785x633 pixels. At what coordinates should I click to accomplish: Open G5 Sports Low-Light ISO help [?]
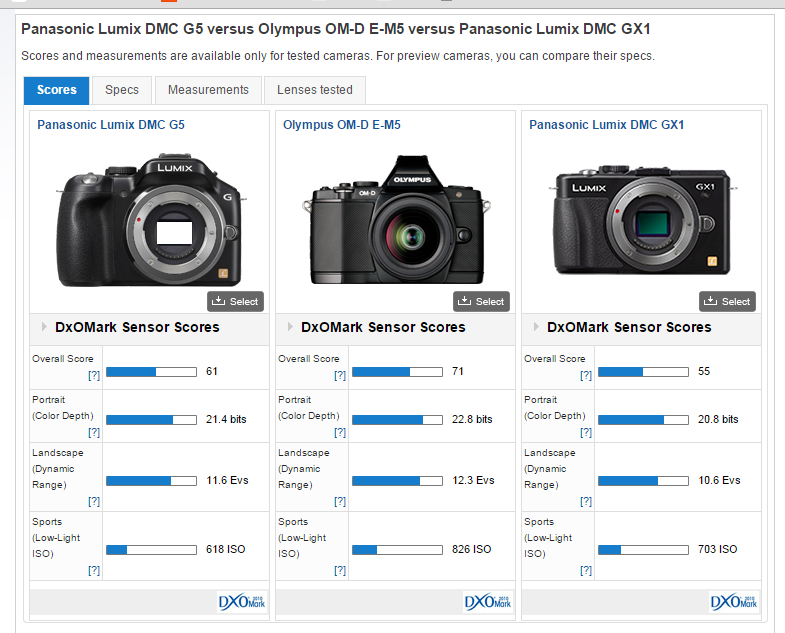(x=94, y=570)
